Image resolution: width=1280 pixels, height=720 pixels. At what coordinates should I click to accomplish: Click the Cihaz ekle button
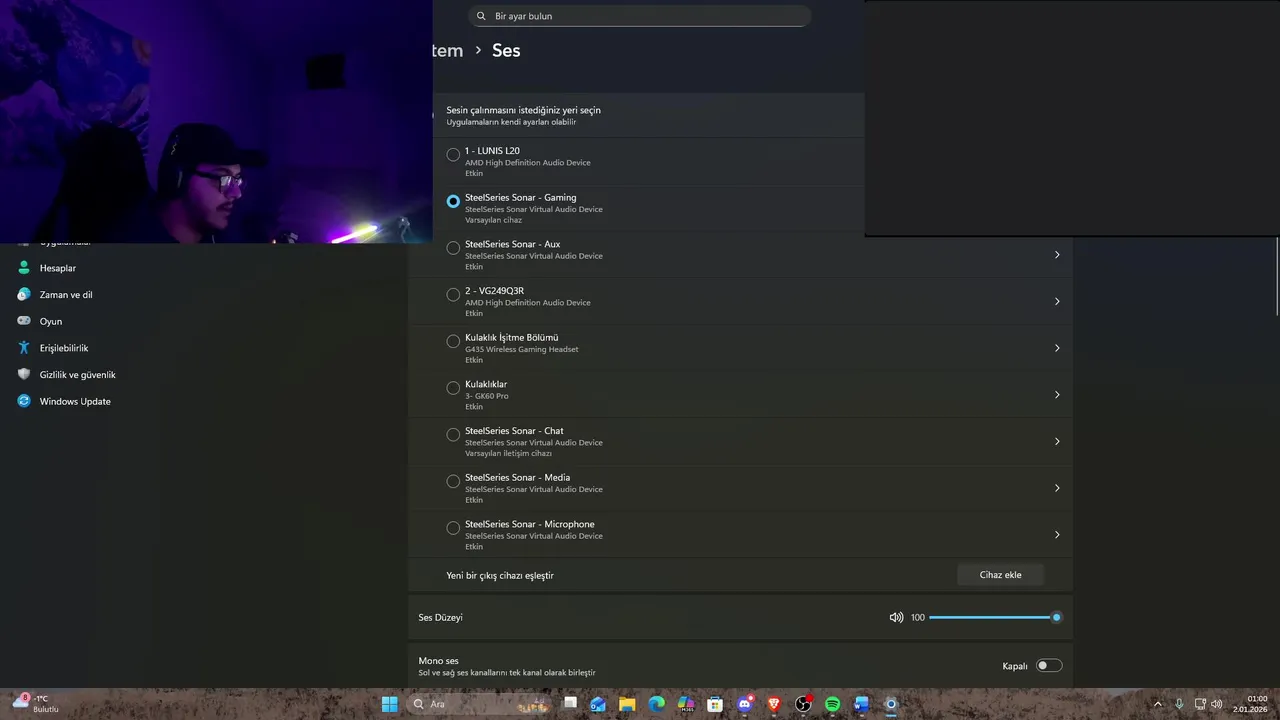point(1000,575)
